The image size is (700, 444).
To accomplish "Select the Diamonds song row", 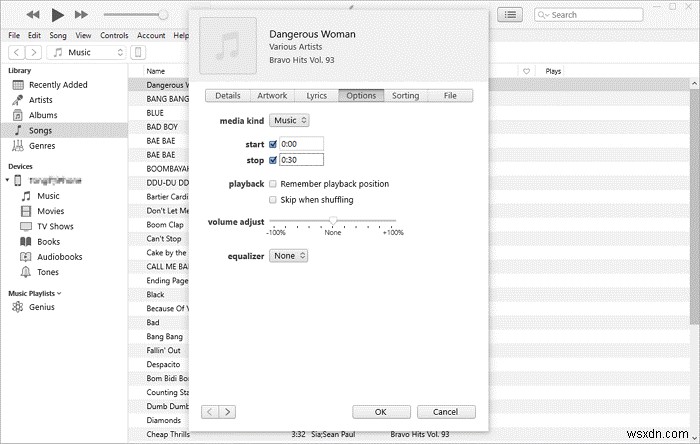I will [x=164, y=420].
